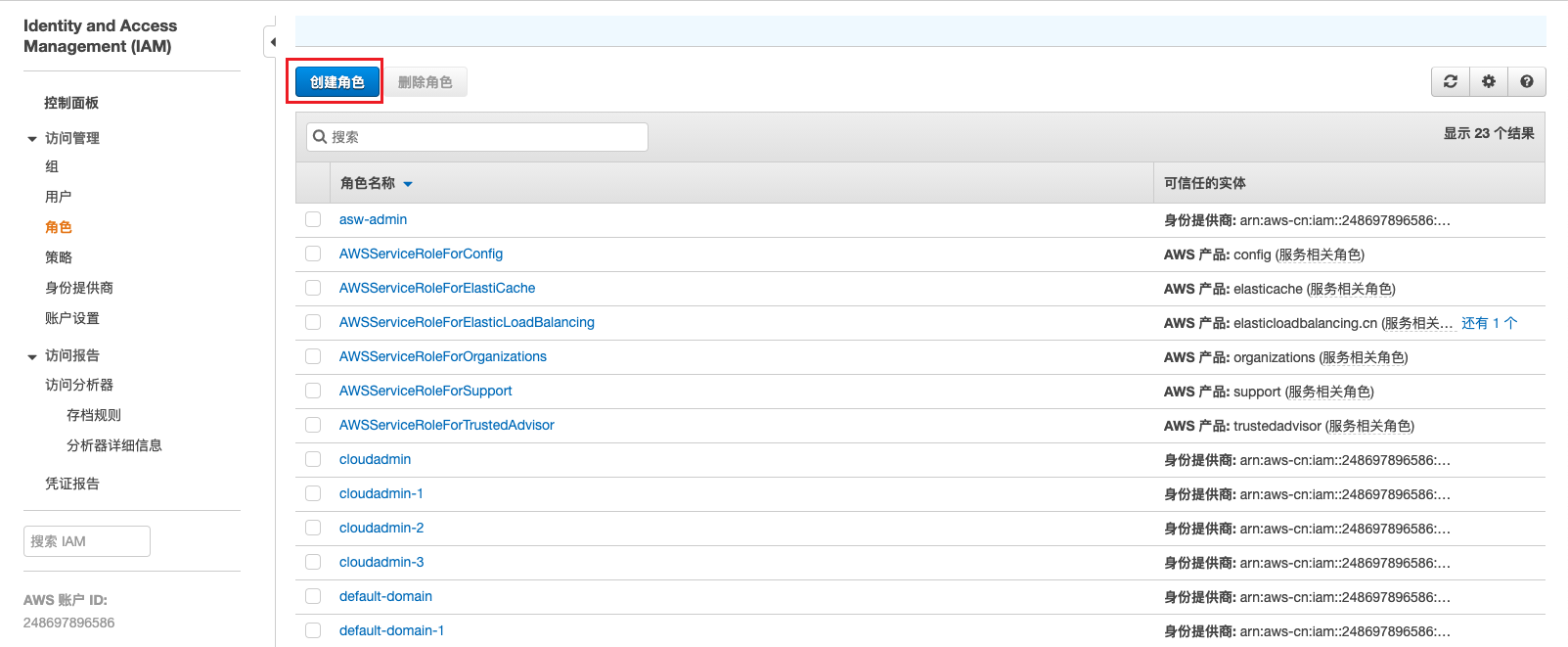1568x647 pixels.
Task: Open 用户 in the sidebar
Action: pos(58,197)
